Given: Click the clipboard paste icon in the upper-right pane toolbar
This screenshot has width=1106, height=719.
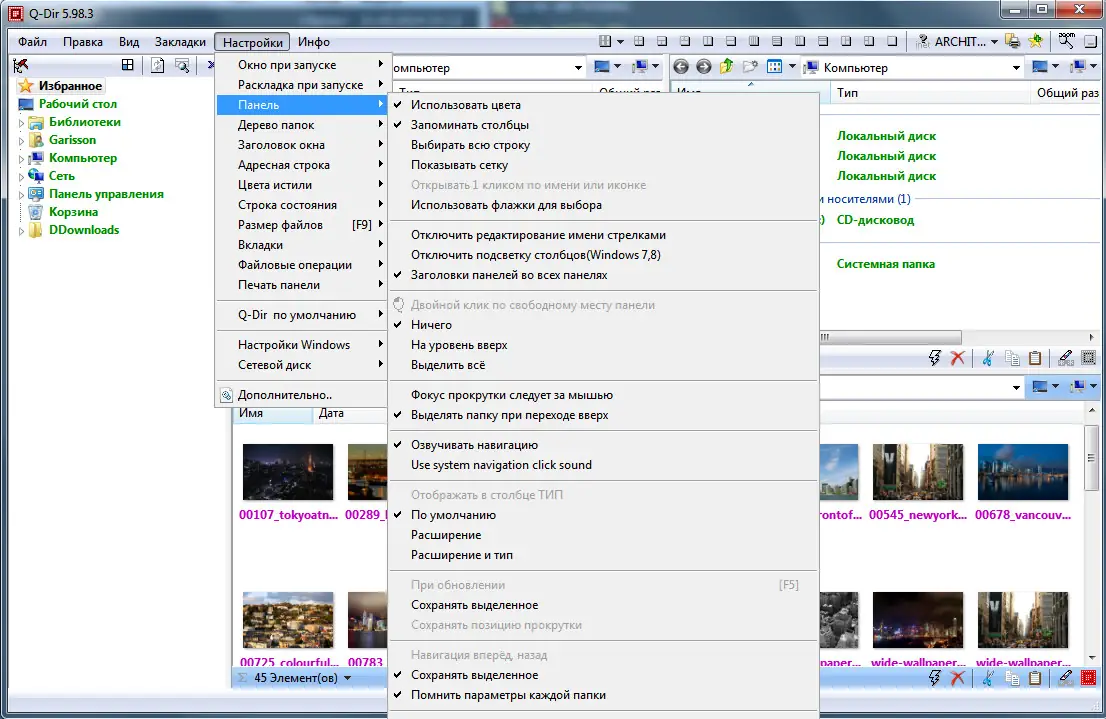Looking at the screenshot, I should [1035, 358].
